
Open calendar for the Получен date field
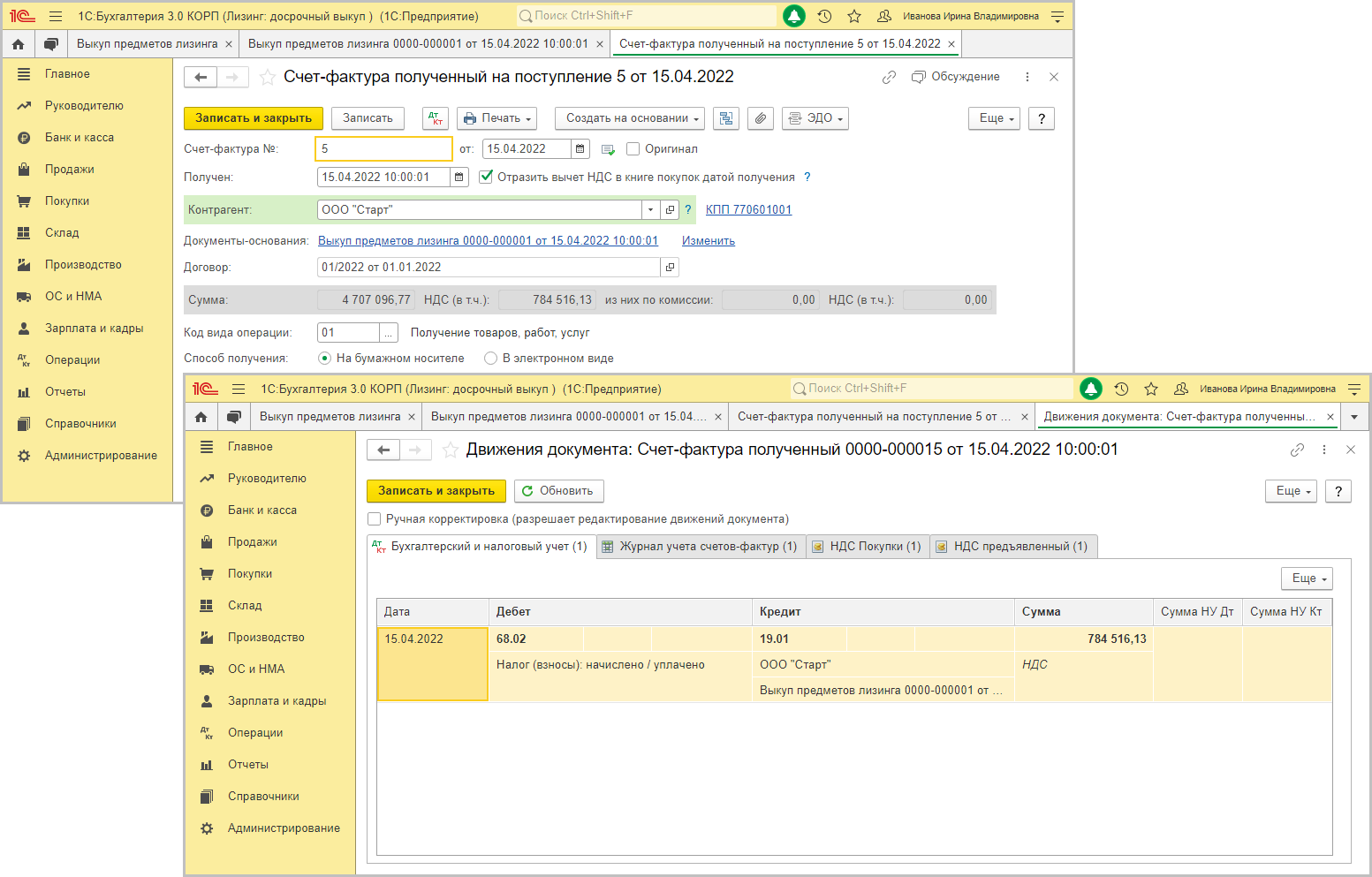(459, 178)
